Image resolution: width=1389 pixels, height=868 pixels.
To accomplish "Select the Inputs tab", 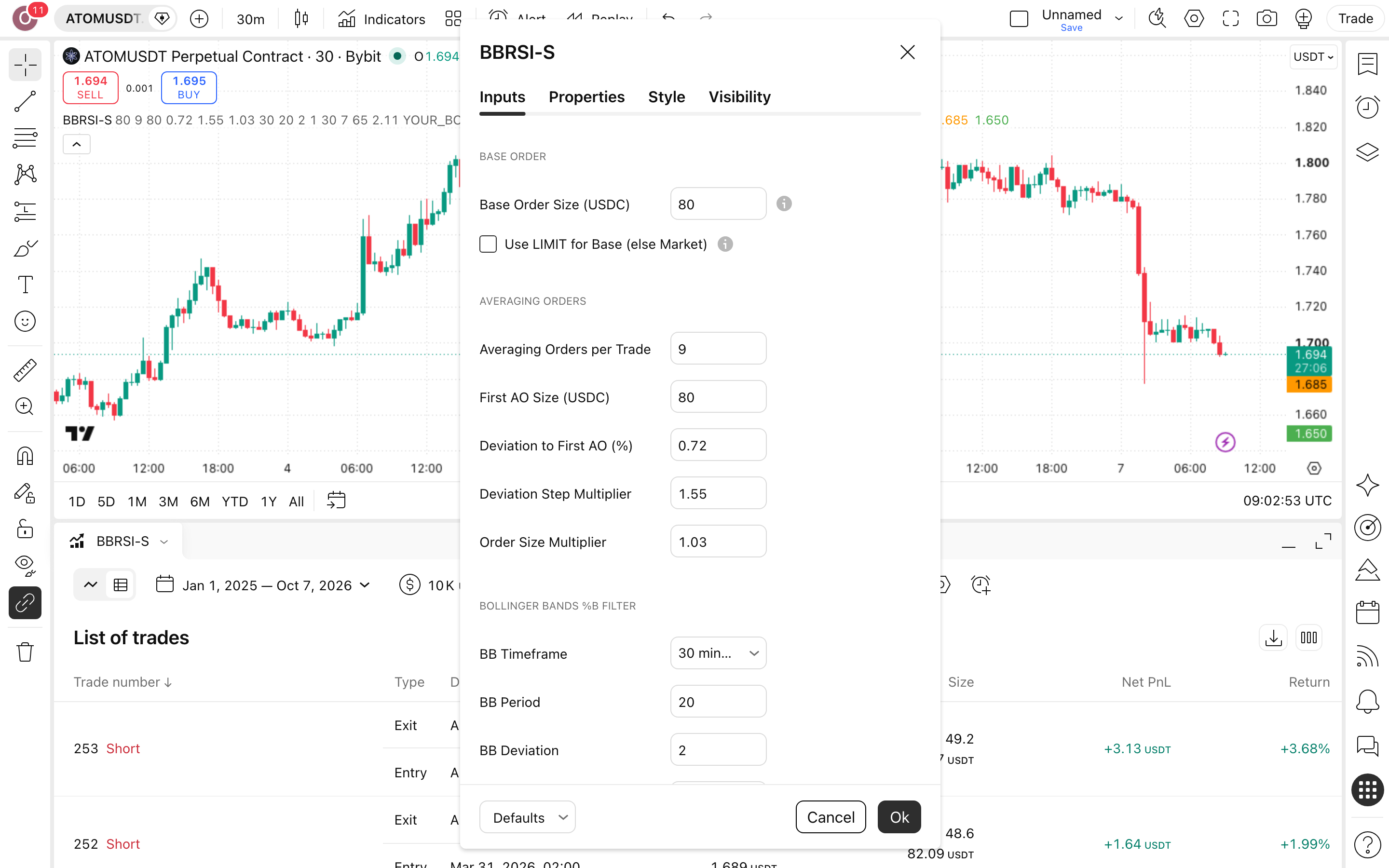I will (x=502, y=96).
